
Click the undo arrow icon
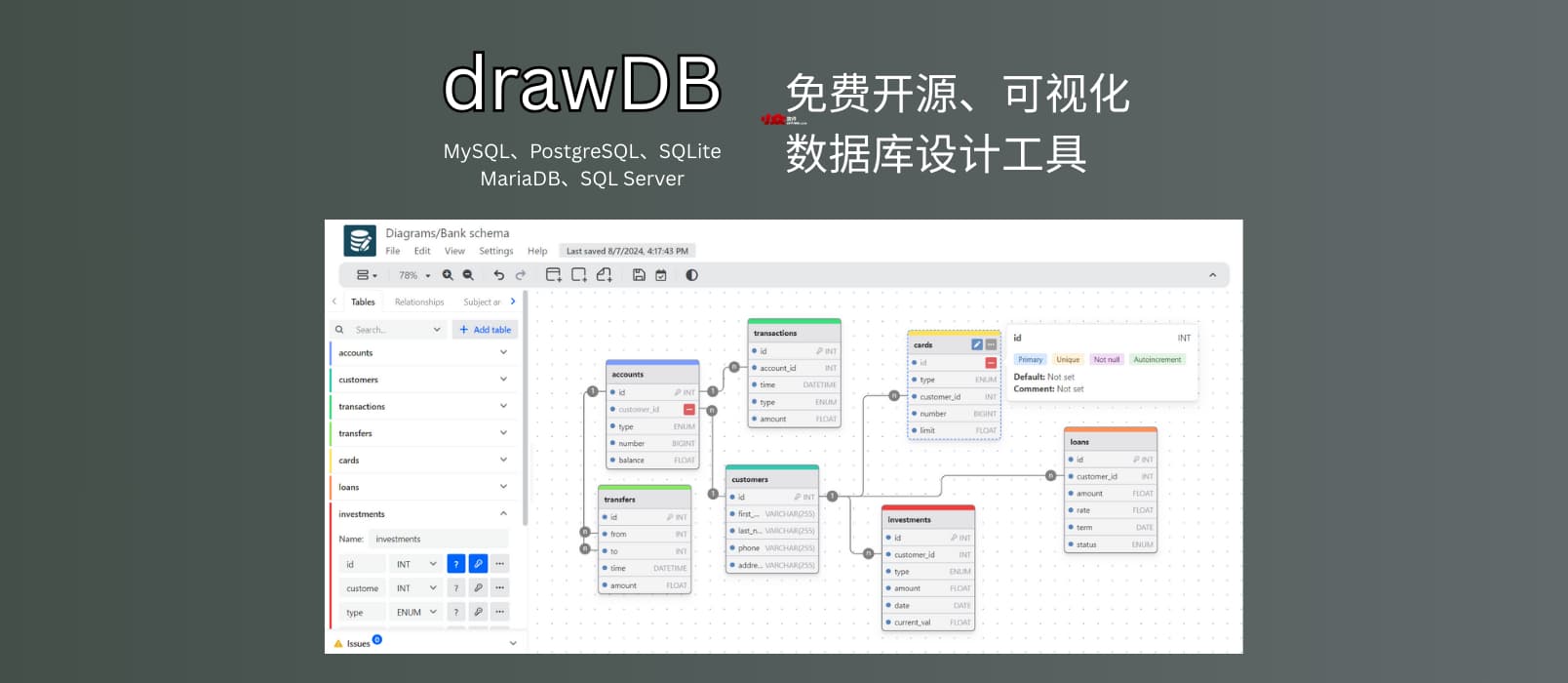point(499,275)
